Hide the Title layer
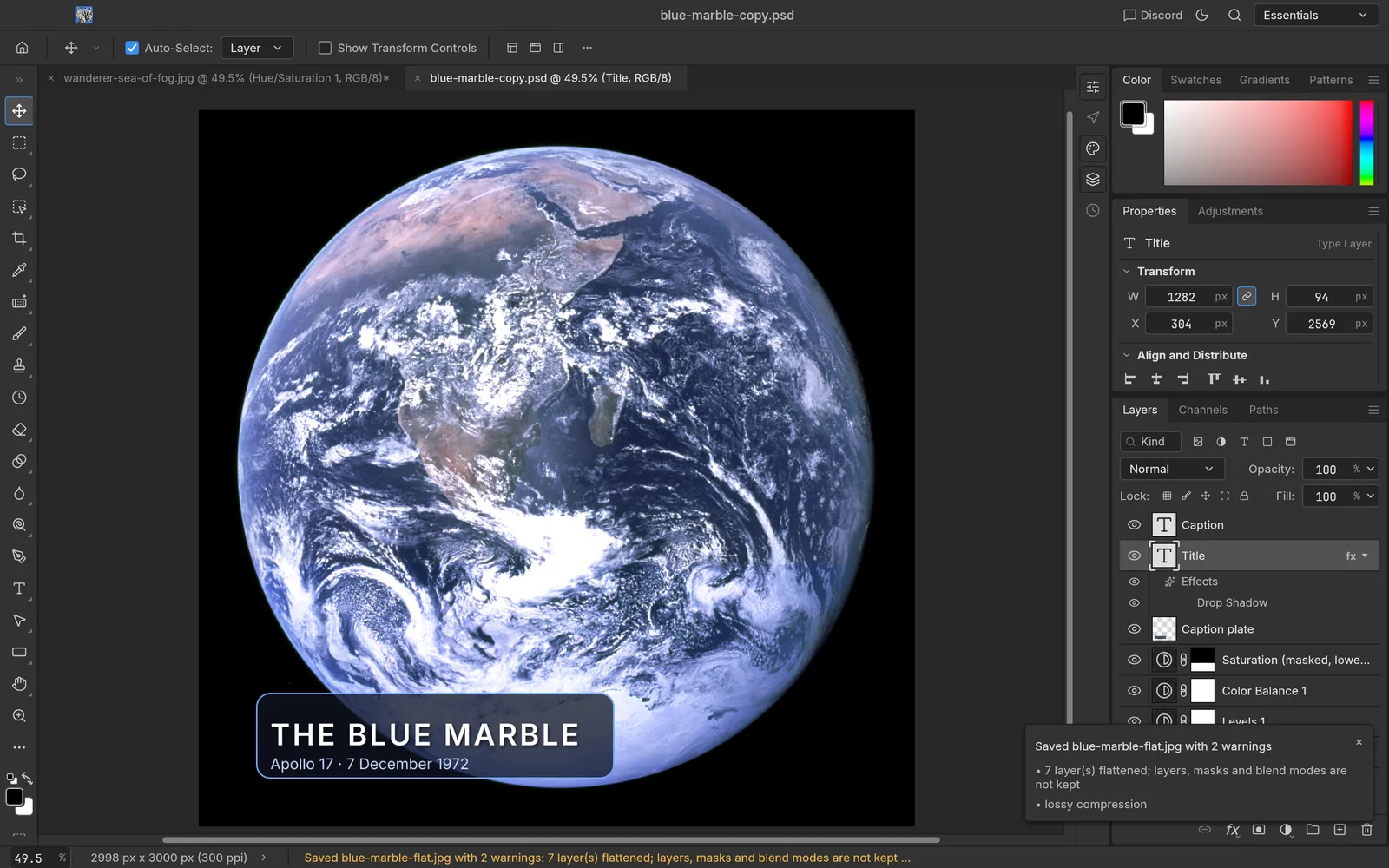 pos(1134,556)
